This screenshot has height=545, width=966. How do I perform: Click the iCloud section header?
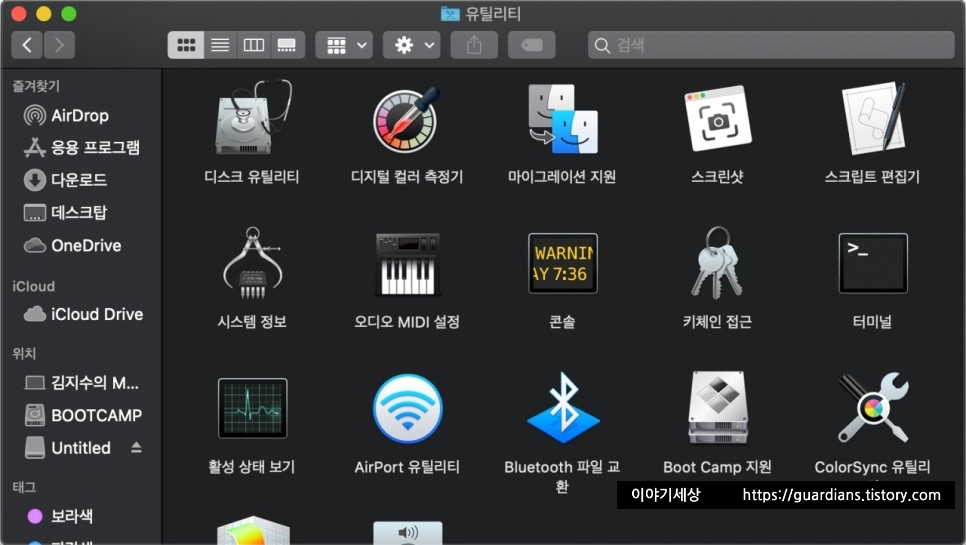[33, 286]
